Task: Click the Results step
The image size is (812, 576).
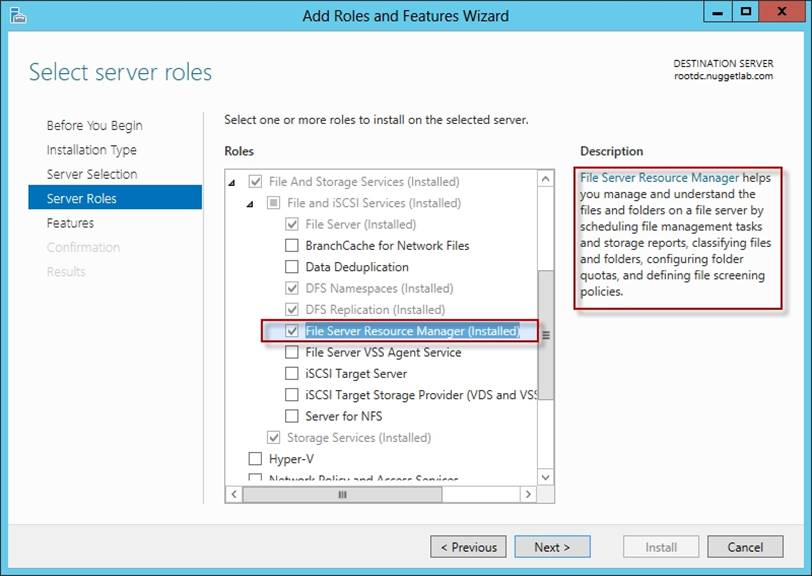Action: [66, 271]
